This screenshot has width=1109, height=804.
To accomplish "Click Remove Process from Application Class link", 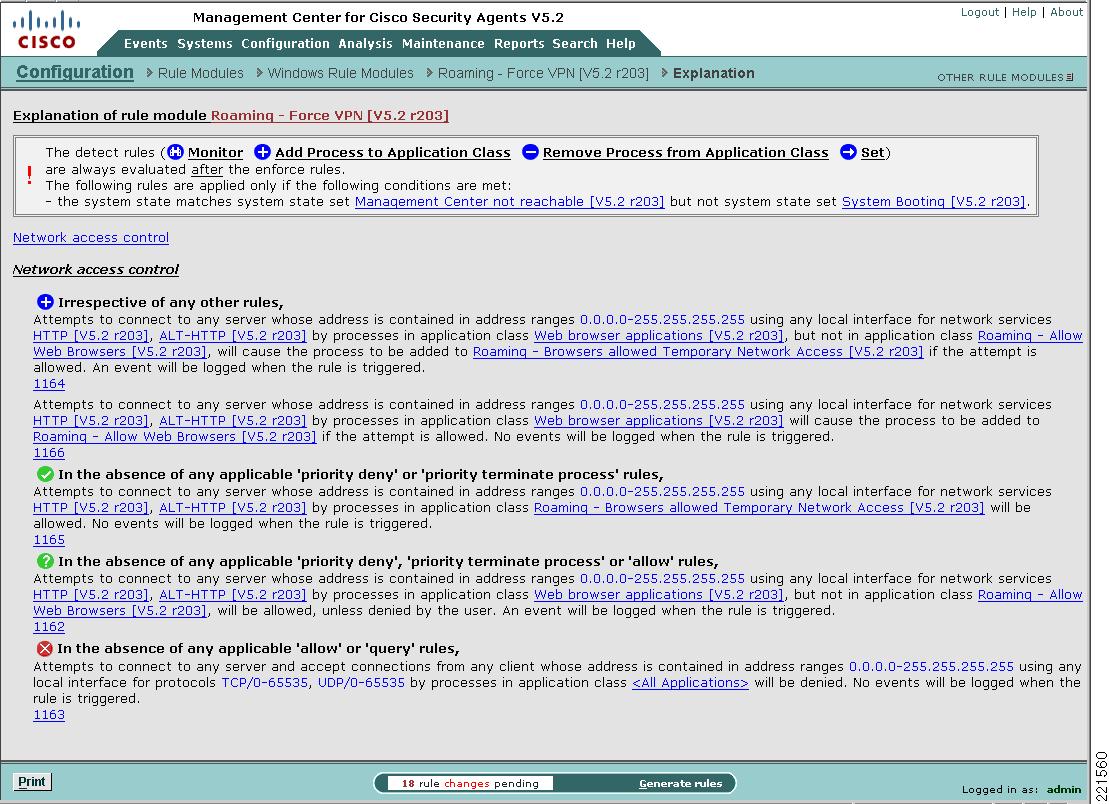I will pyautogui.click(x=685, y=152).
